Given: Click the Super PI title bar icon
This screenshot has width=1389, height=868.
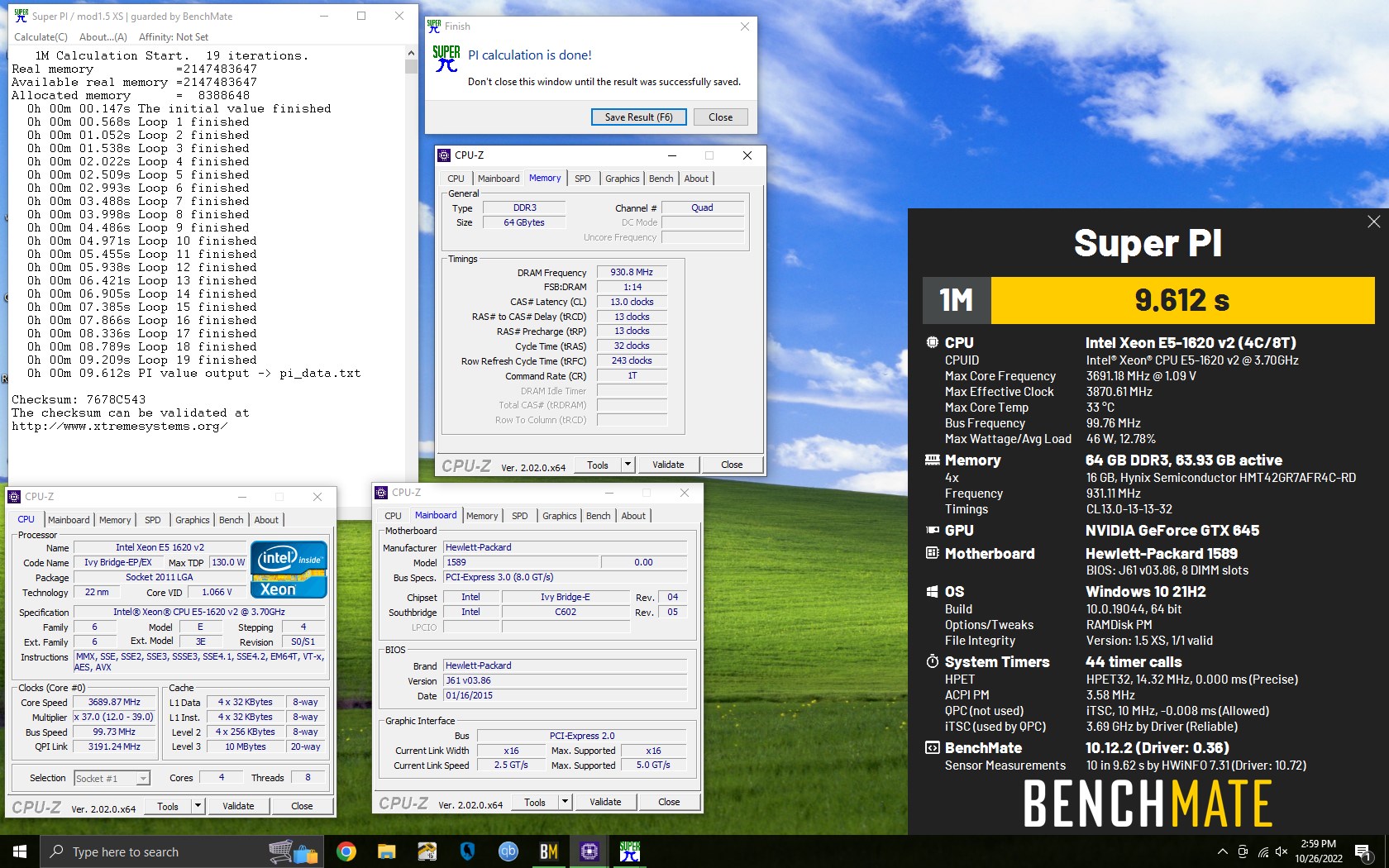Looking at the screenshot, I should pos(21,16).
